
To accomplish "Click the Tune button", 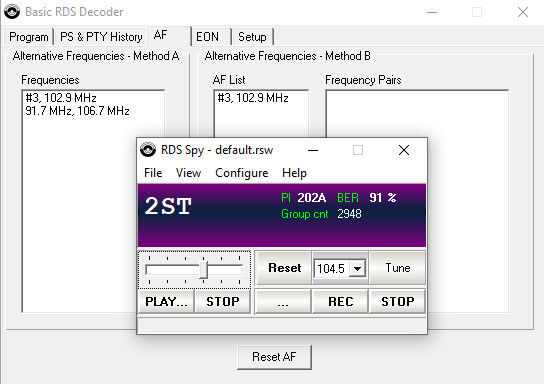I will point(398,268).
